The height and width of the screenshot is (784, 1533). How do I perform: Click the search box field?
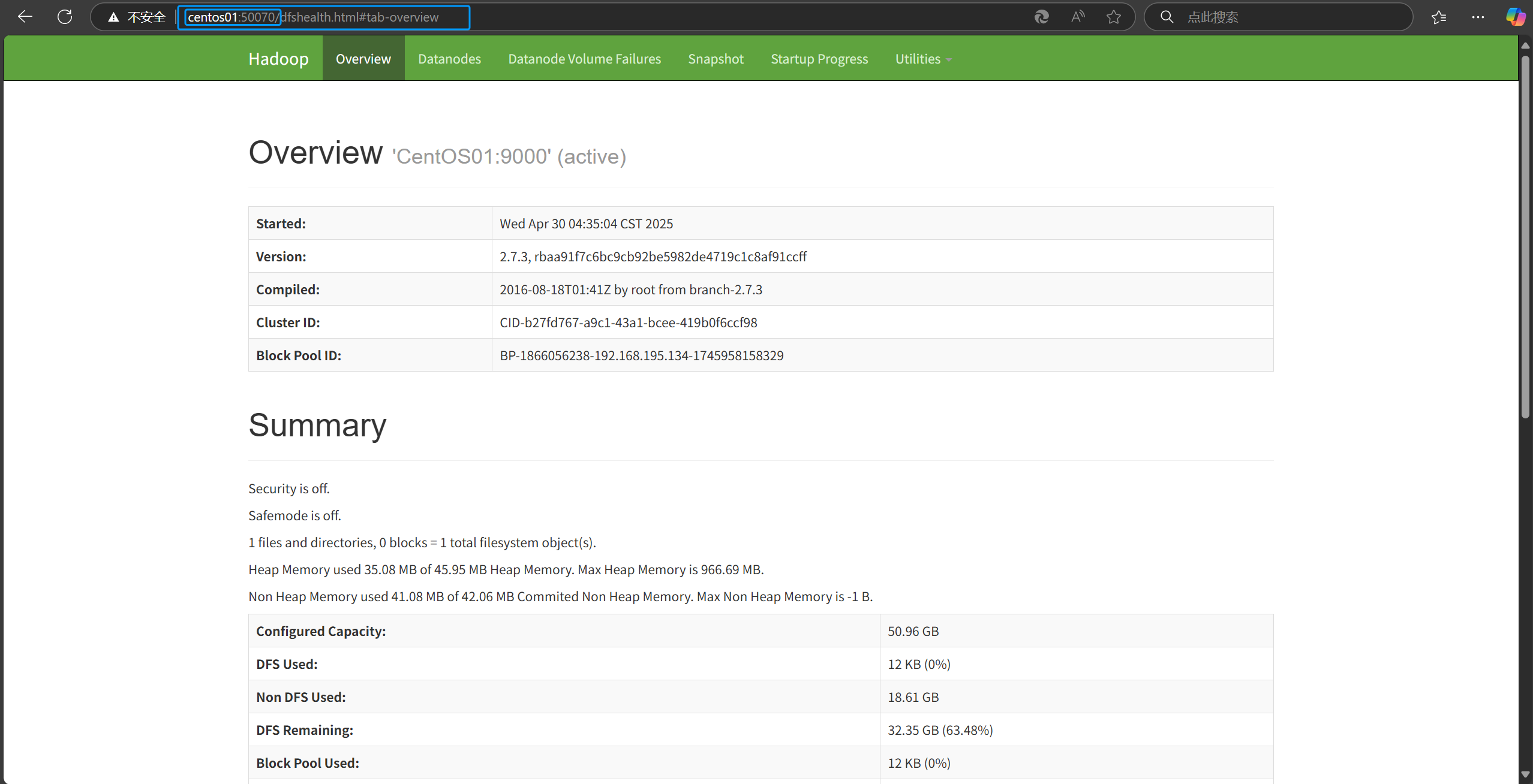point(1289,17)
